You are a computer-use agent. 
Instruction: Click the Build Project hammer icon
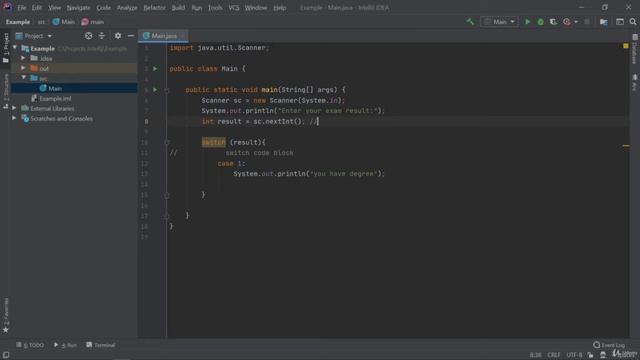pyautogui.click(x=471, y=22)
